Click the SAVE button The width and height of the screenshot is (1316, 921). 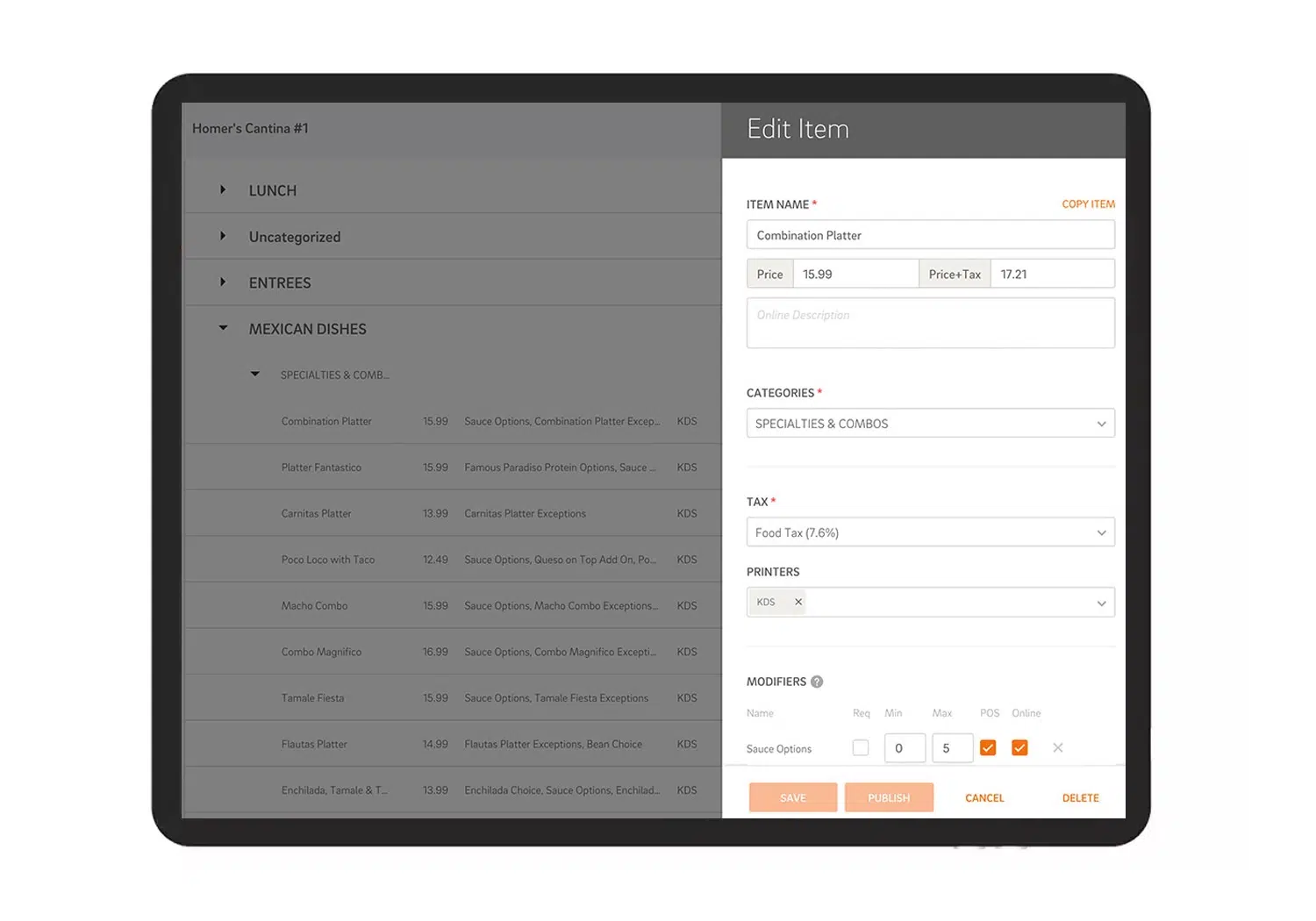pos(793,797)
